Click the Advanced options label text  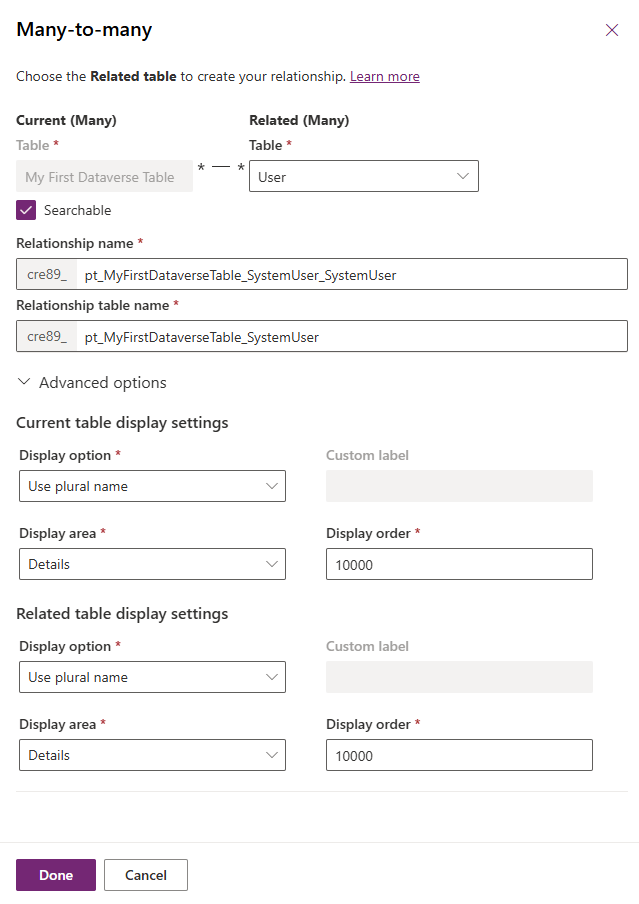coord(102,383)
